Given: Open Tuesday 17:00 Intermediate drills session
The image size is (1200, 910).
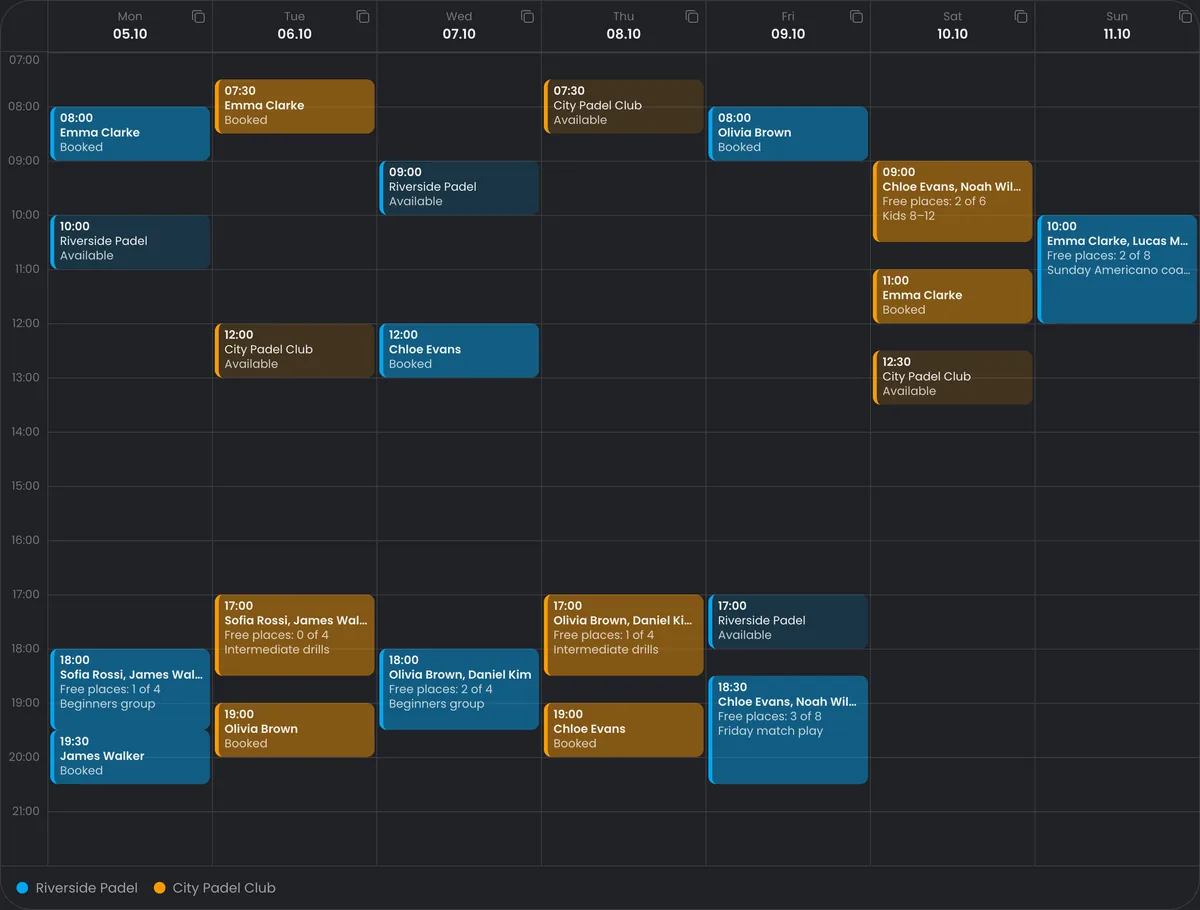Looking at the screenshot, I should [x=295, y=635].
